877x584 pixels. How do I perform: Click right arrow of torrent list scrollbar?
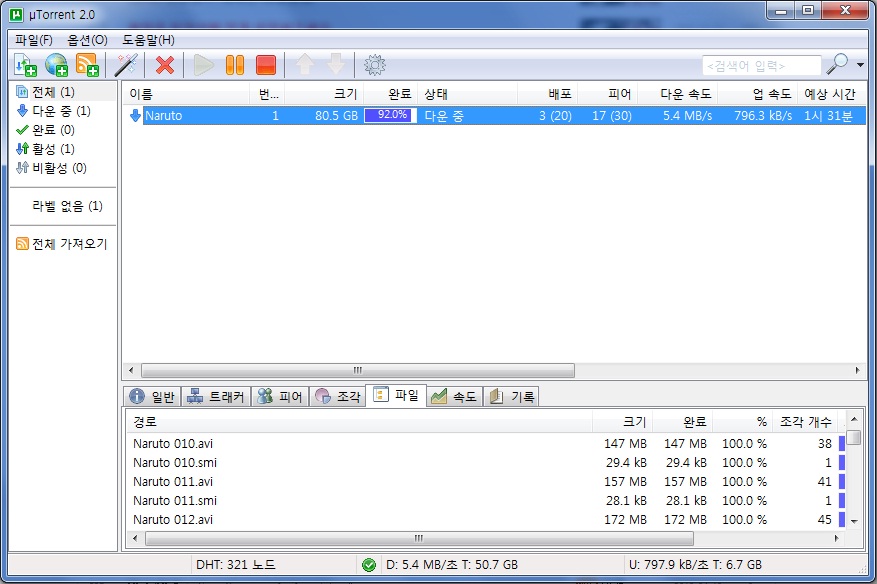tap(858, 370)
